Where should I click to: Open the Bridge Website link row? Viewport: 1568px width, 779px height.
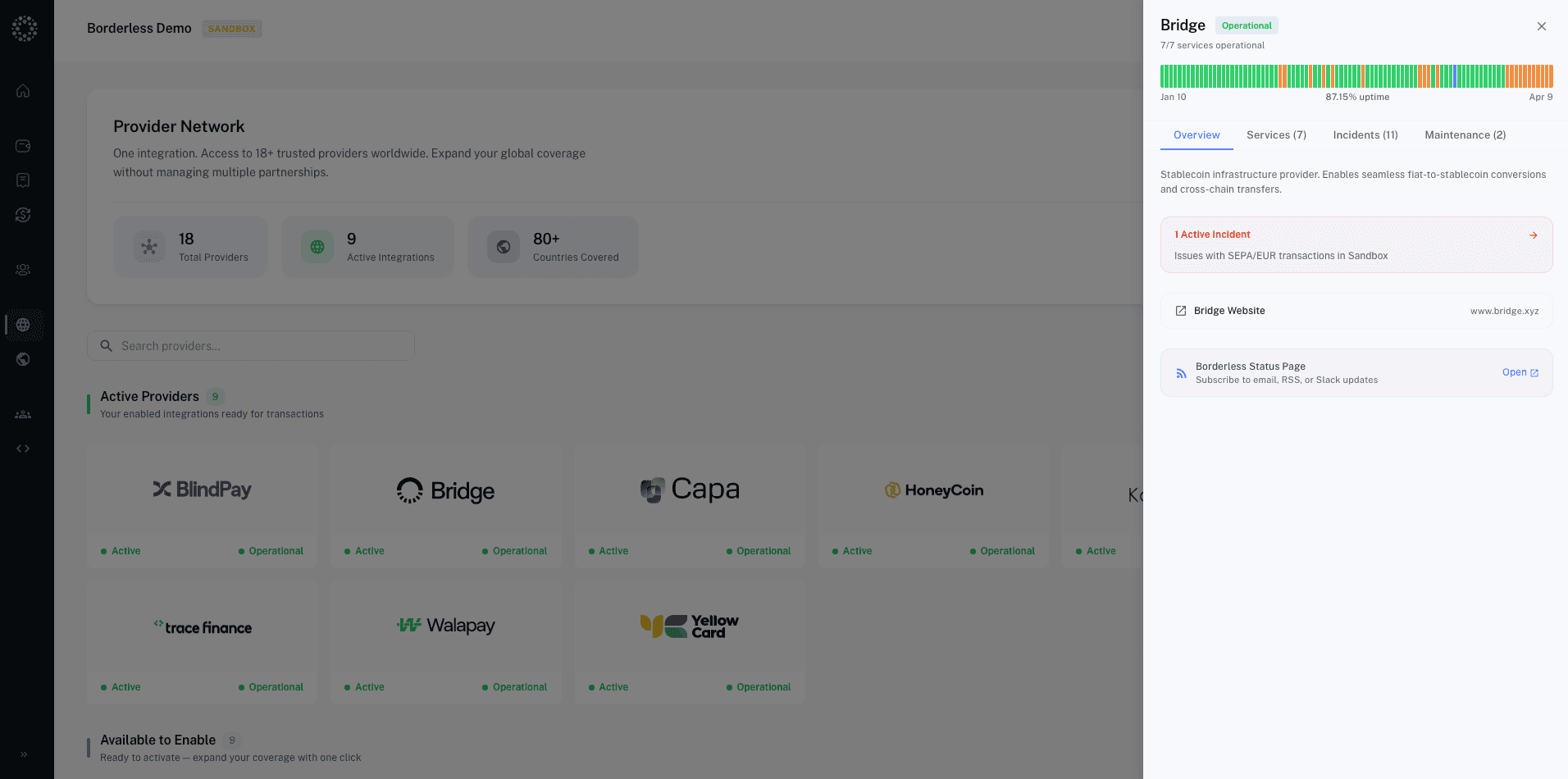[1356, 311]
